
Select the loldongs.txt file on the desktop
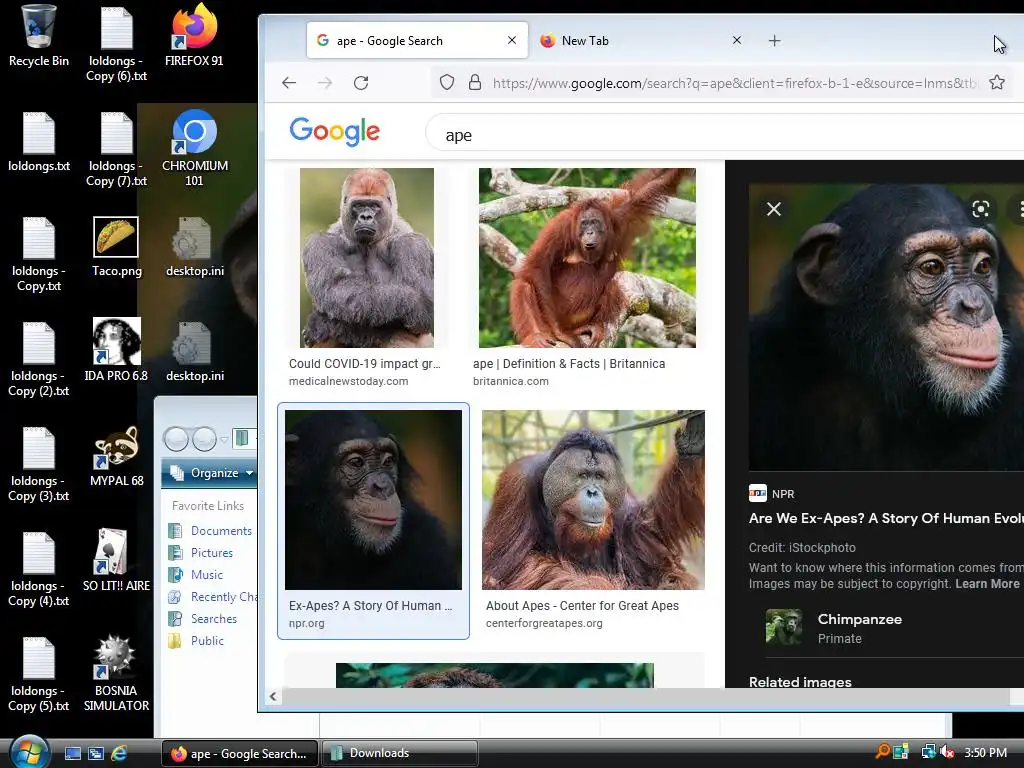point(39,142)
